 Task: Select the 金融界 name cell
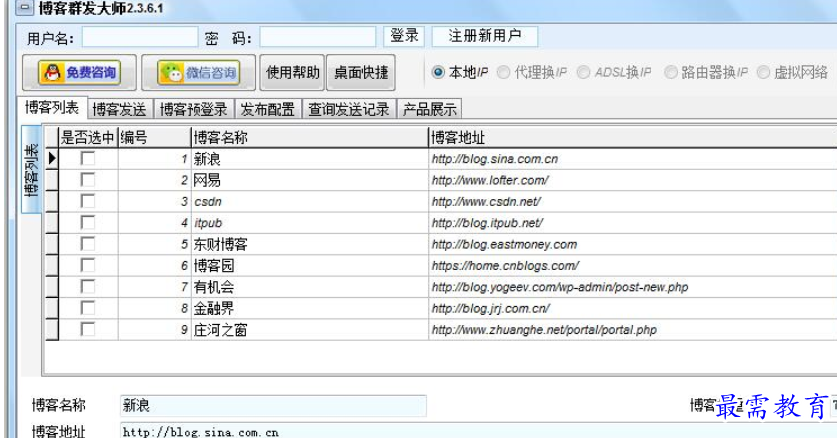point(310,308)
